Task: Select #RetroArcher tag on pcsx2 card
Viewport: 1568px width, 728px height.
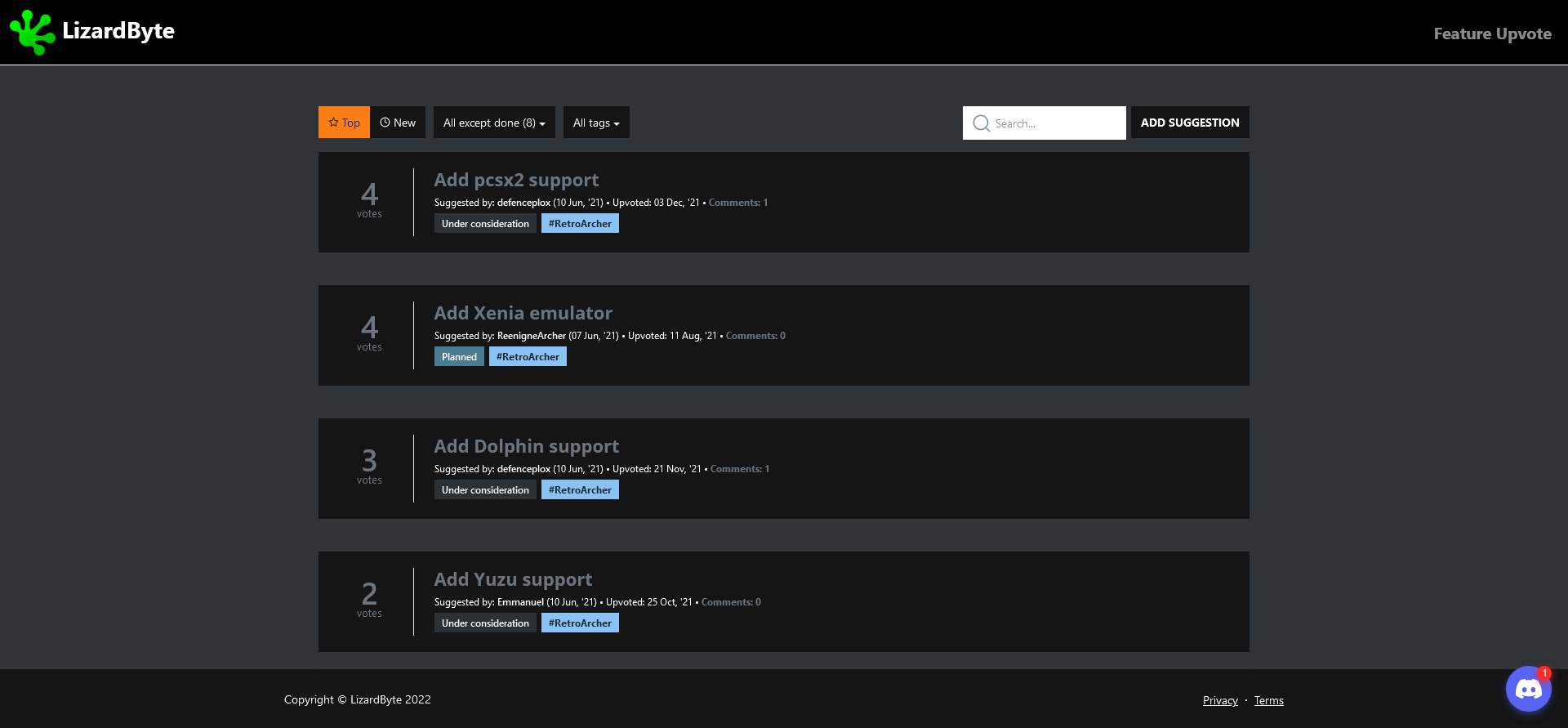Action: pyautogui.click(x=580, y=224)
